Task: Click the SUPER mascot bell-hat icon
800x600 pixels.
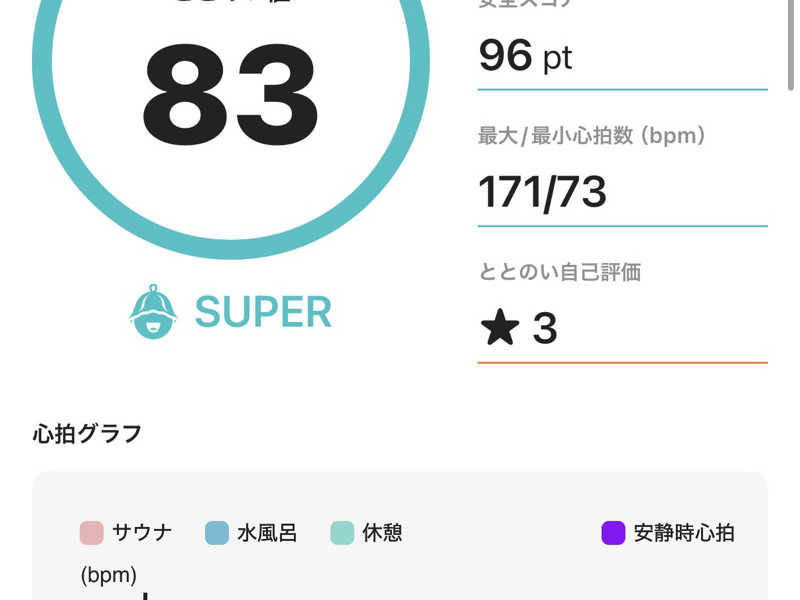Action: [153, 312]
